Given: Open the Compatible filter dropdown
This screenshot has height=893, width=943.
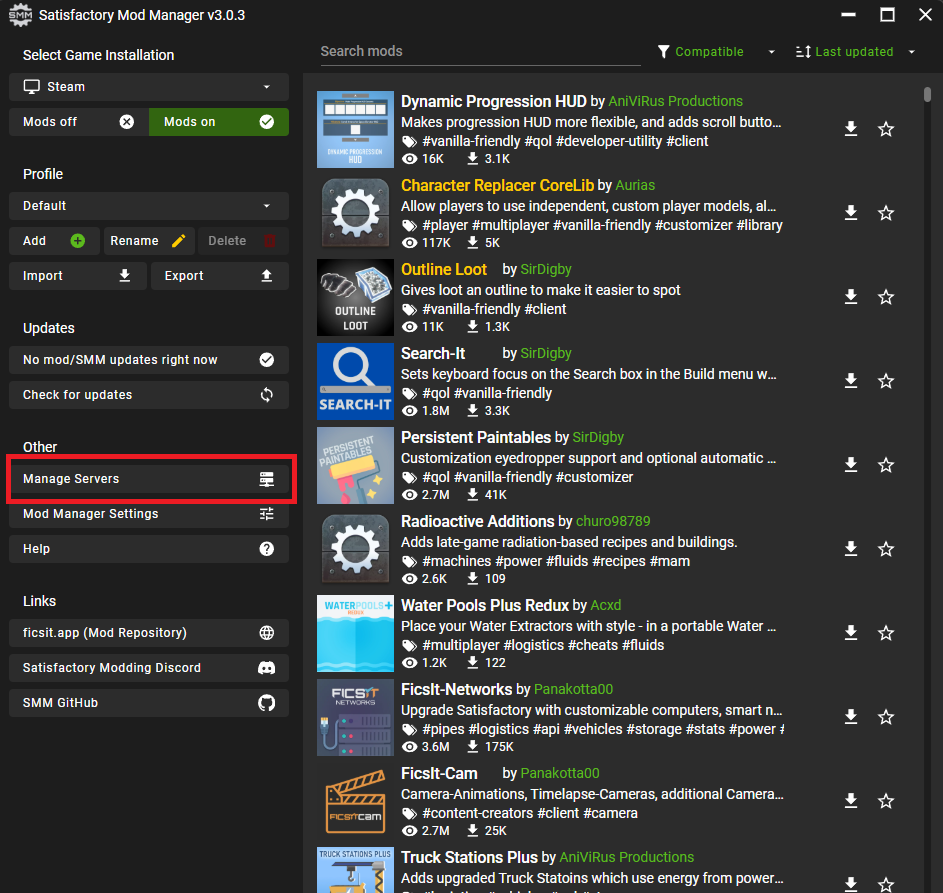Looking at the screenshot, I should point(716,52).
